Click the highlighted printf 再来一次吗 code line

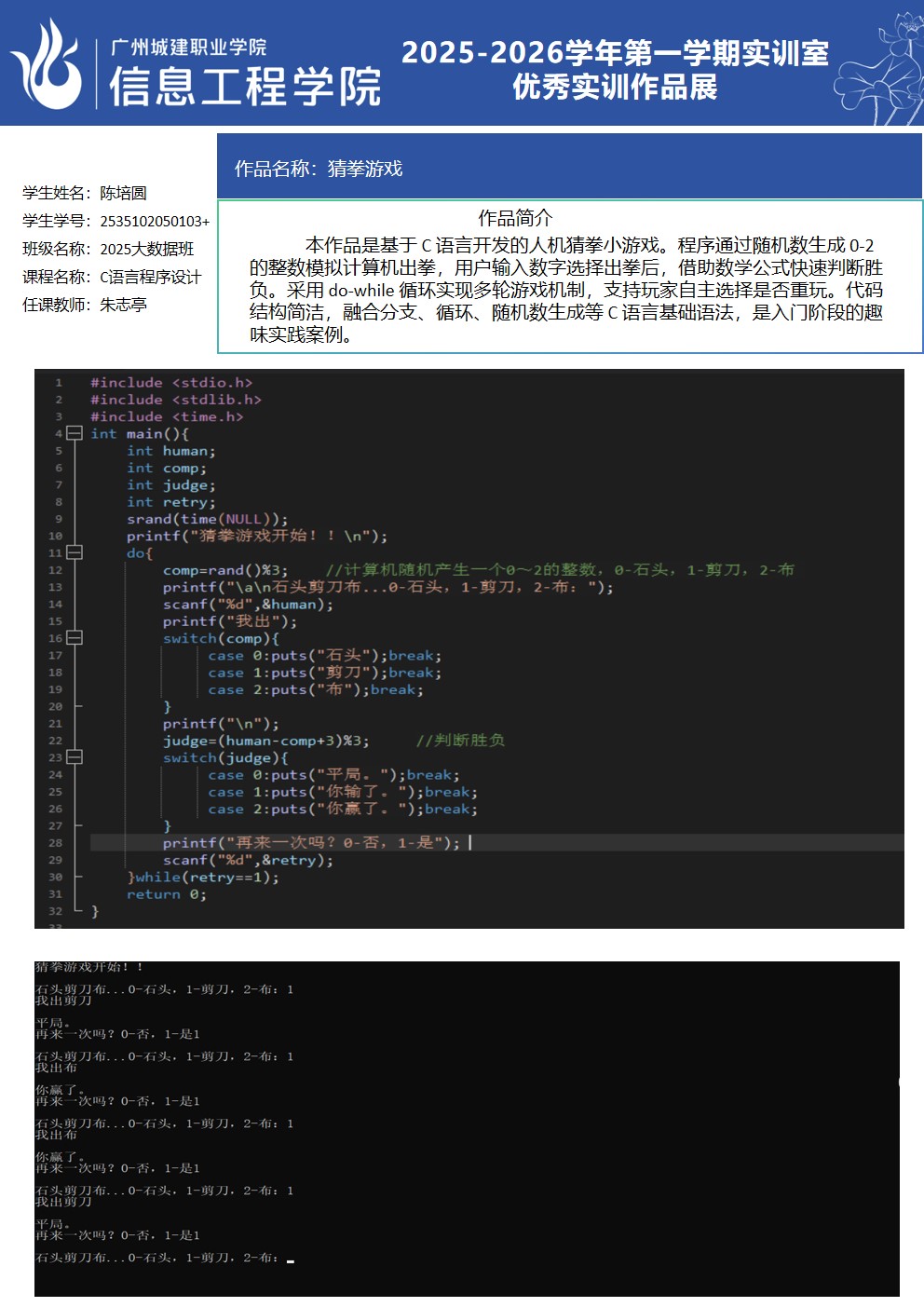tap(311, 843)
